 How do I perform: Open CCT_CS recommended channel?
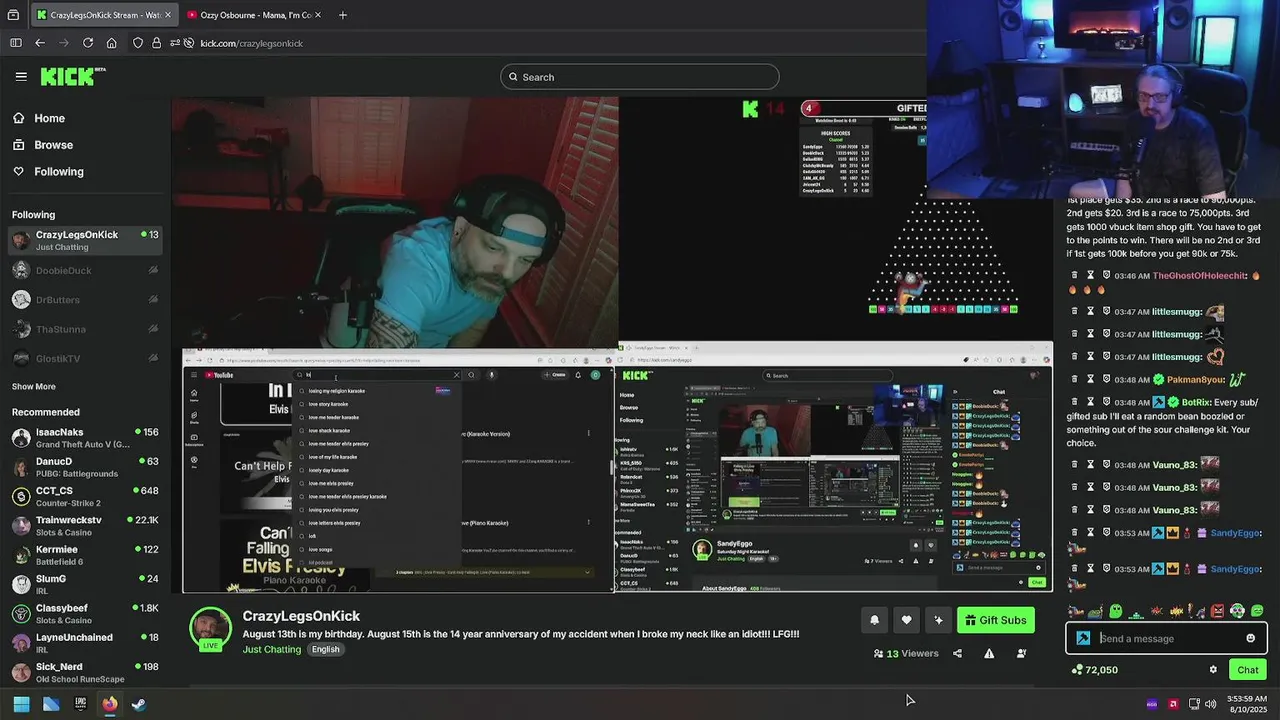point(85,496)
